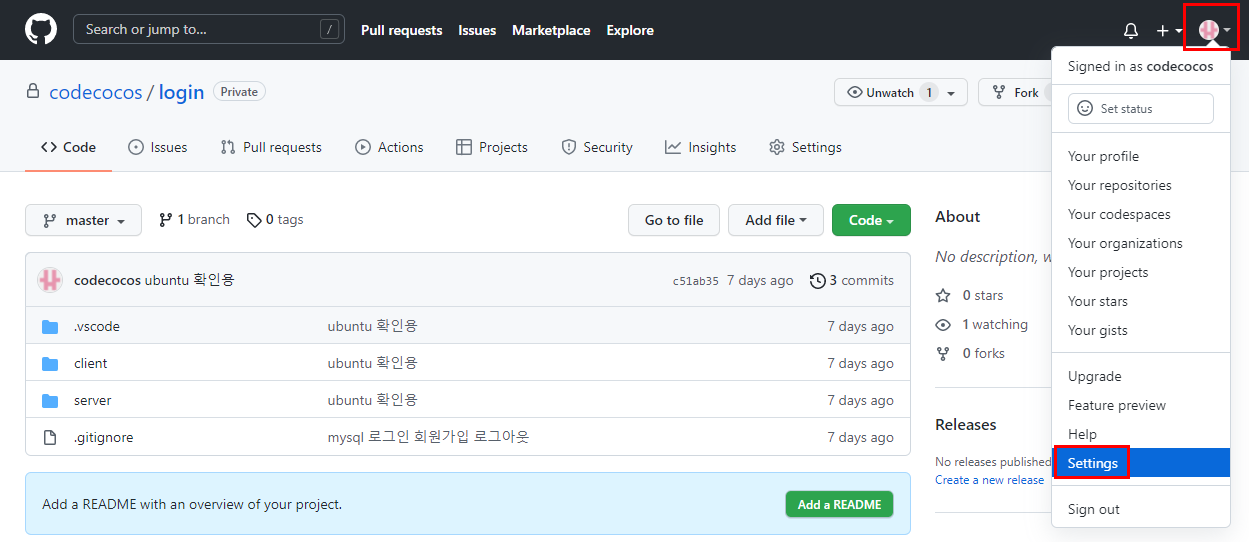This screenshot has width=1249, height=542.
Task: Click the .vscode folder icon
Action: (x=50, y=326)
